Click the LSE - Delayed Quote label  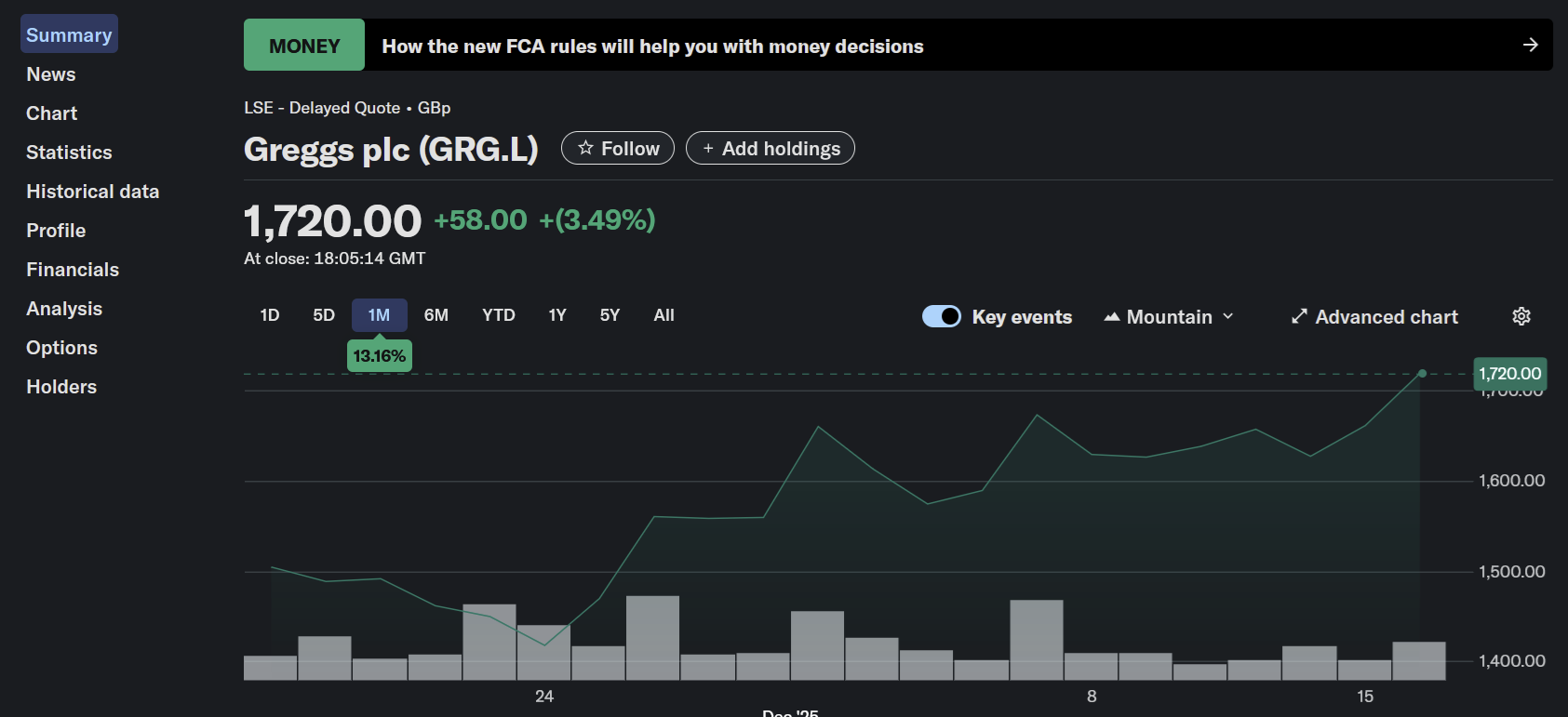pyautogui.click(x=322, y=108)
